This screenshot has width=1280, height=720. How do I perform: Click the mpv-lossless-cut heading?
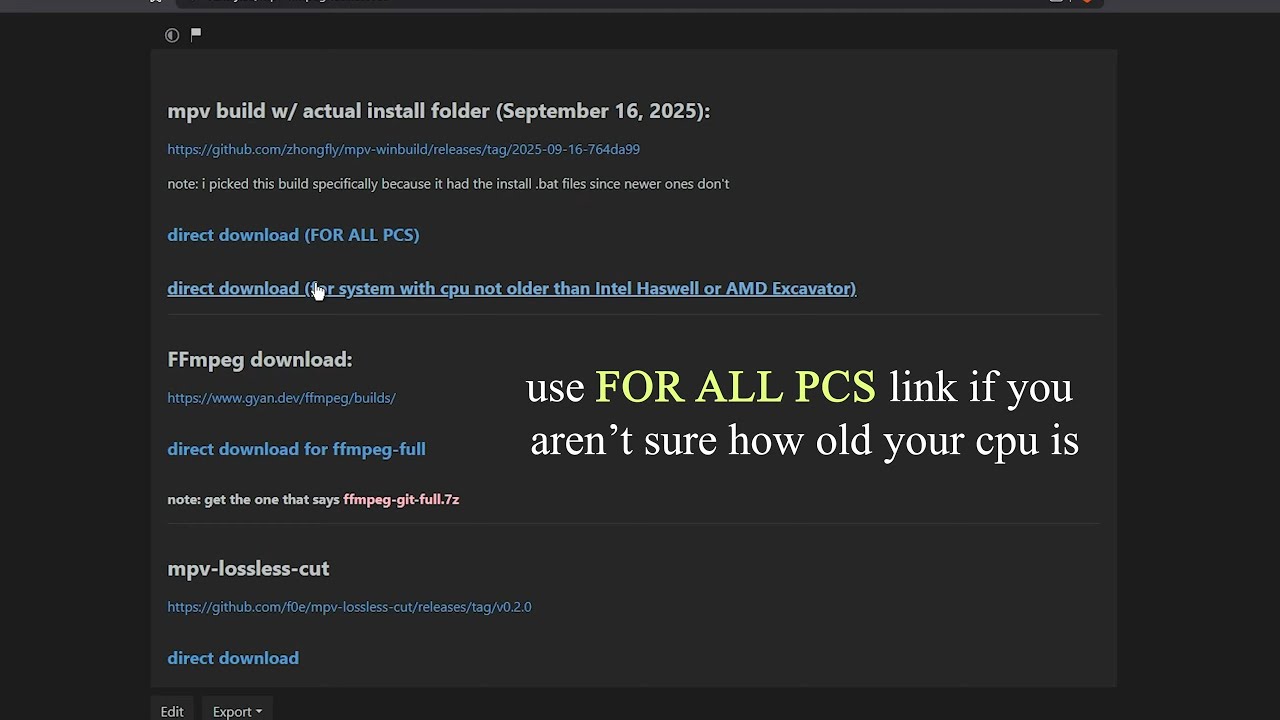pyautogui.click(x=248, y=568)
